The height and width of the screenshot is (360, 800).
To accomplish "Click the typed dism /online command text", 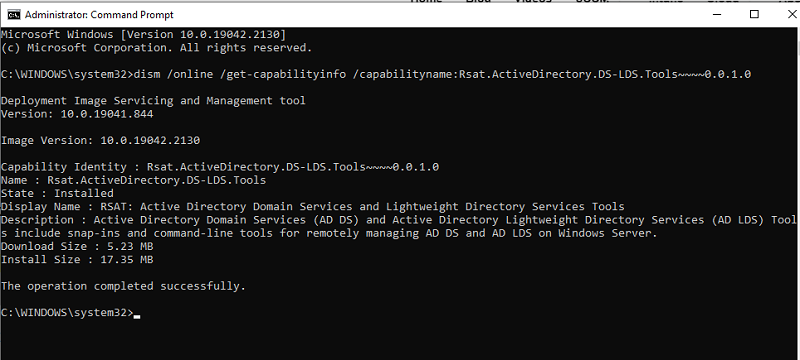I will tap(442, 74).
